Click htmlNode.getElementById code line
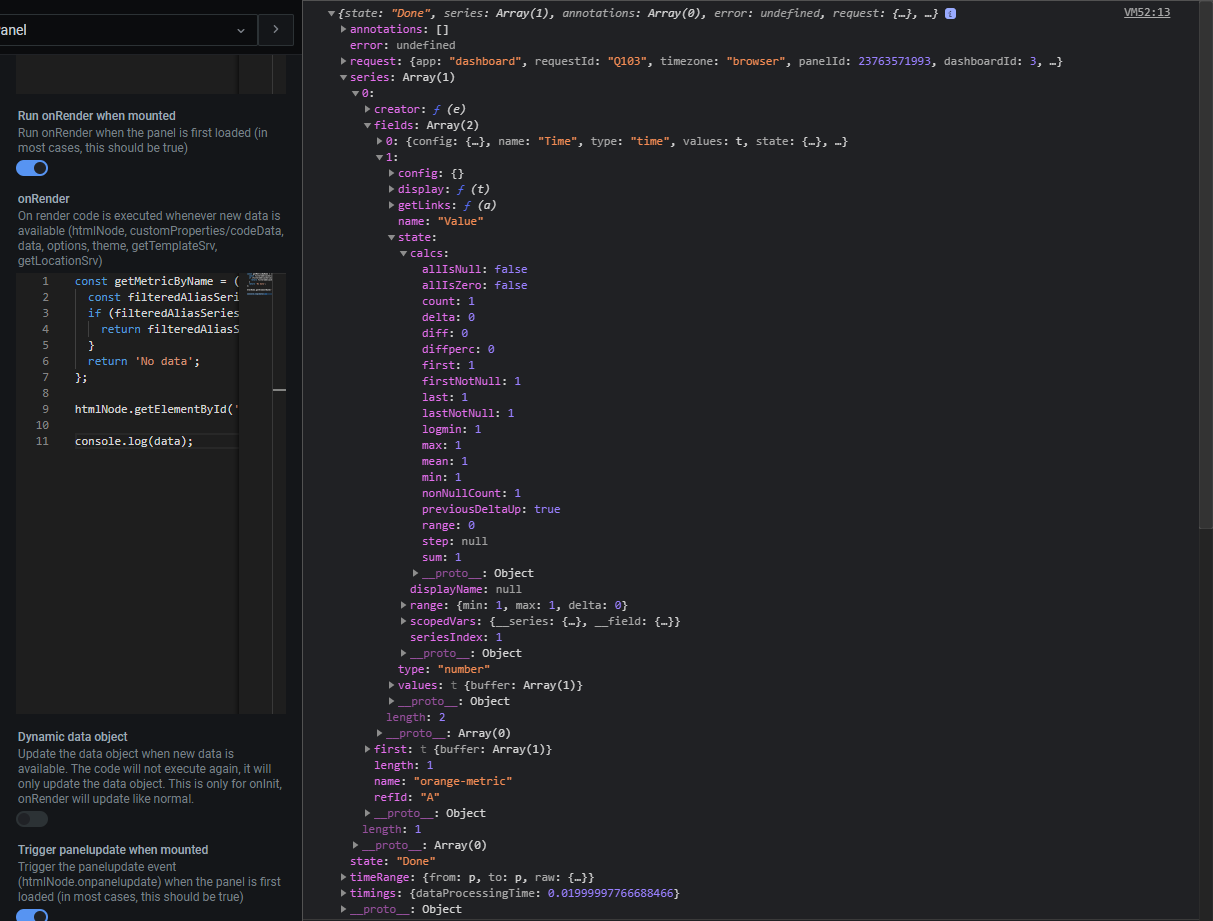Screen dimensions: 1213x921 [156, 409]
